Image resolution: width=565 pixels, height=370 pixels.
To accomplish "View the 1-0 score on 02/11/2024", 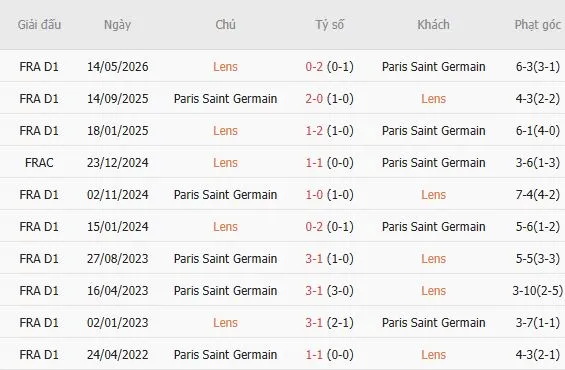I will [x=314, y=195].
